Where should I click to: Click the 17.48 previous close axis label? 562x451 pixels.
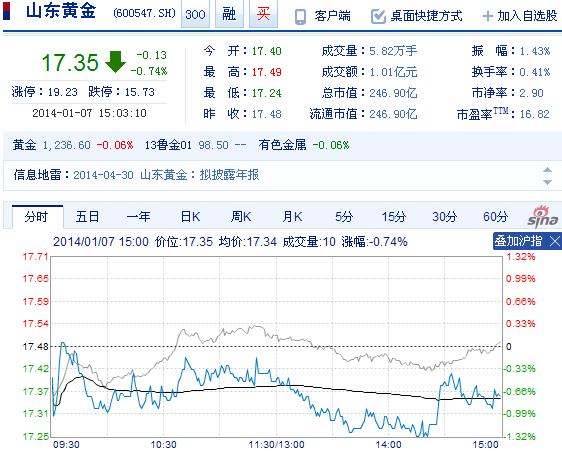[35, 347]
